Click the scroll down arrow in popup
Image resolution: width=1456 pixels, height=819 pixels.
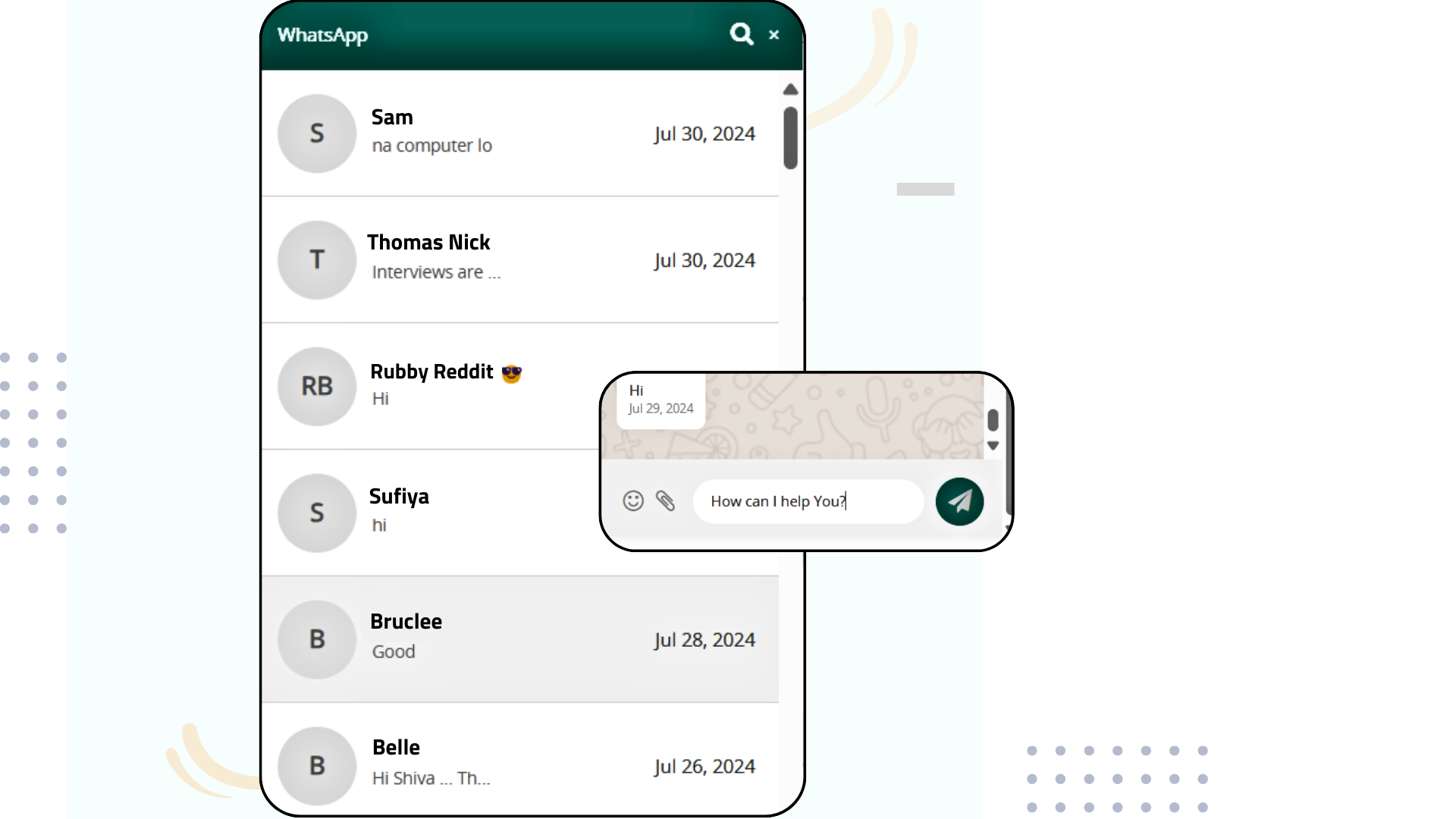coord(994,445)
